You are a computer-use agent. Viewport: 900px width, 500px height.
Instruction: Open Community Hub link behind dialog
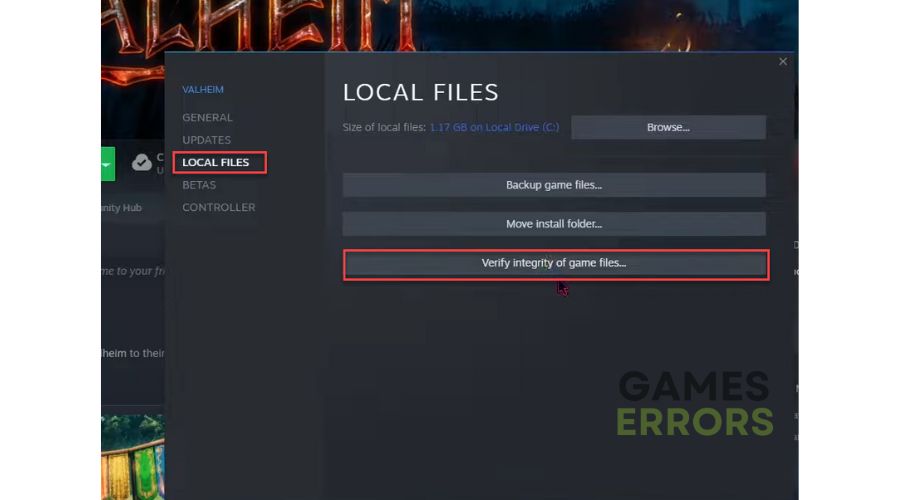pyautogui.click(x=121, y=208)
